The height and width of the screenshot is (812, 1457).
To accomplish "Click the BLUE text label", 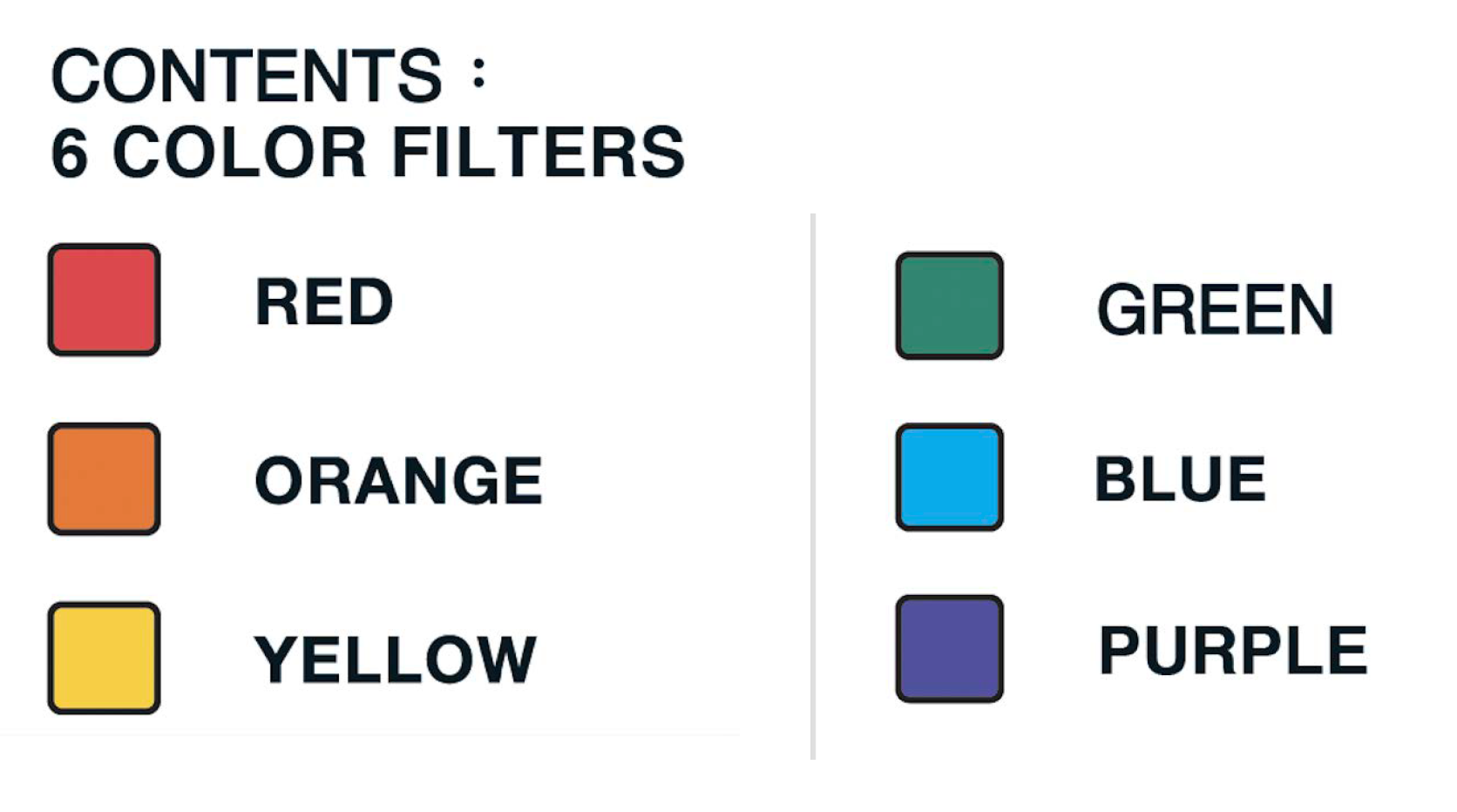I will coord(1180,478).
